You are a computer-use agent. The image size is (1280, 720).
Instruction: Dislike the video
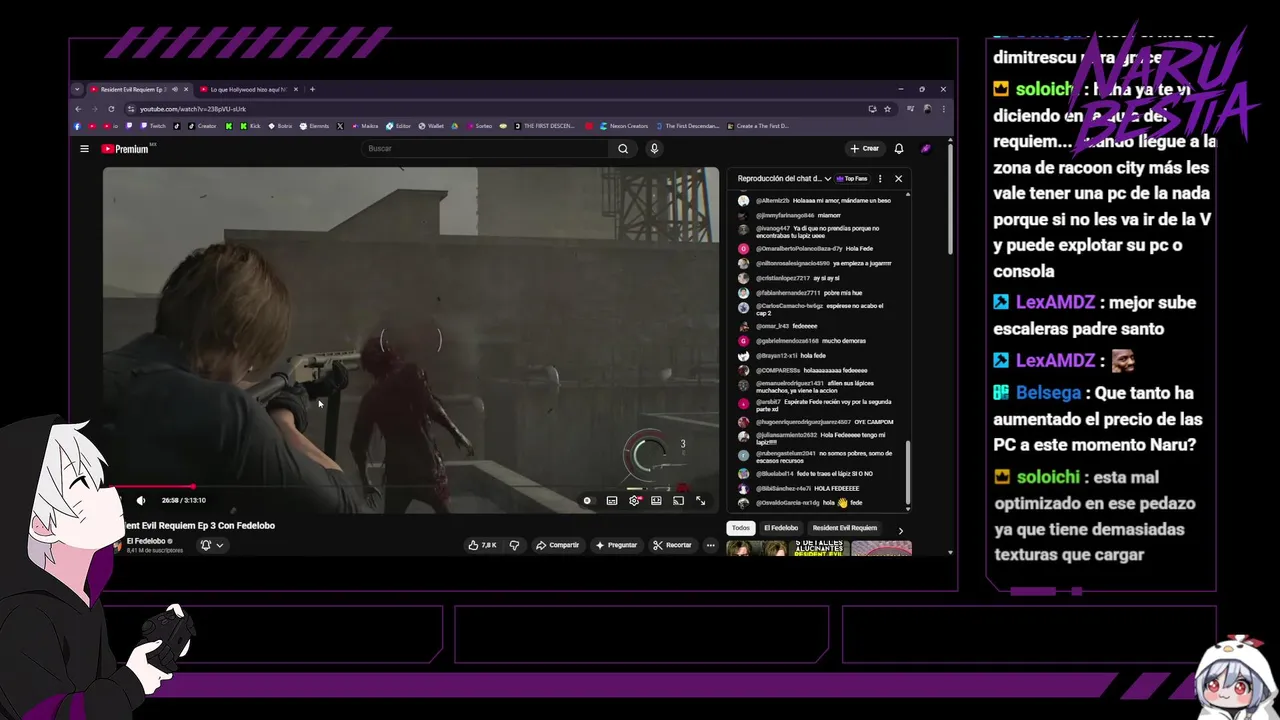pyautogui.click(x=514, y=545)
